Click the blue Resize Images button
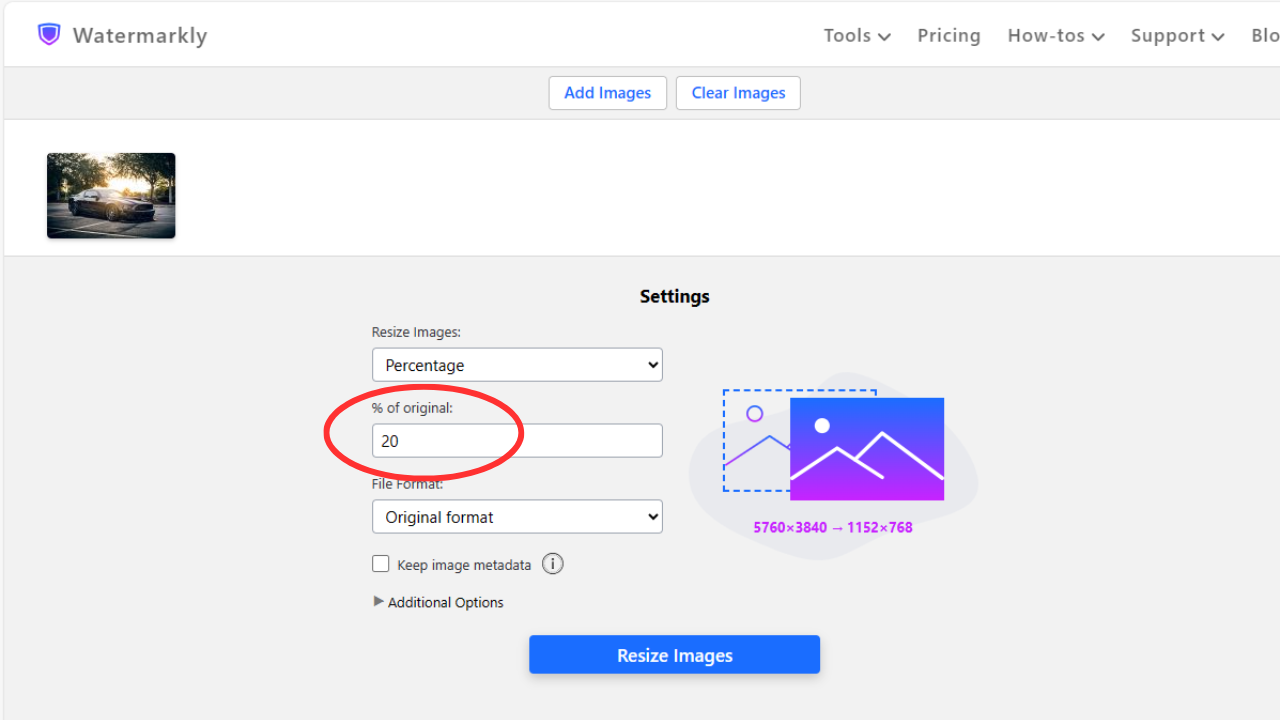The height and width of the screenshot is (720, 1280). coord(674,655)
